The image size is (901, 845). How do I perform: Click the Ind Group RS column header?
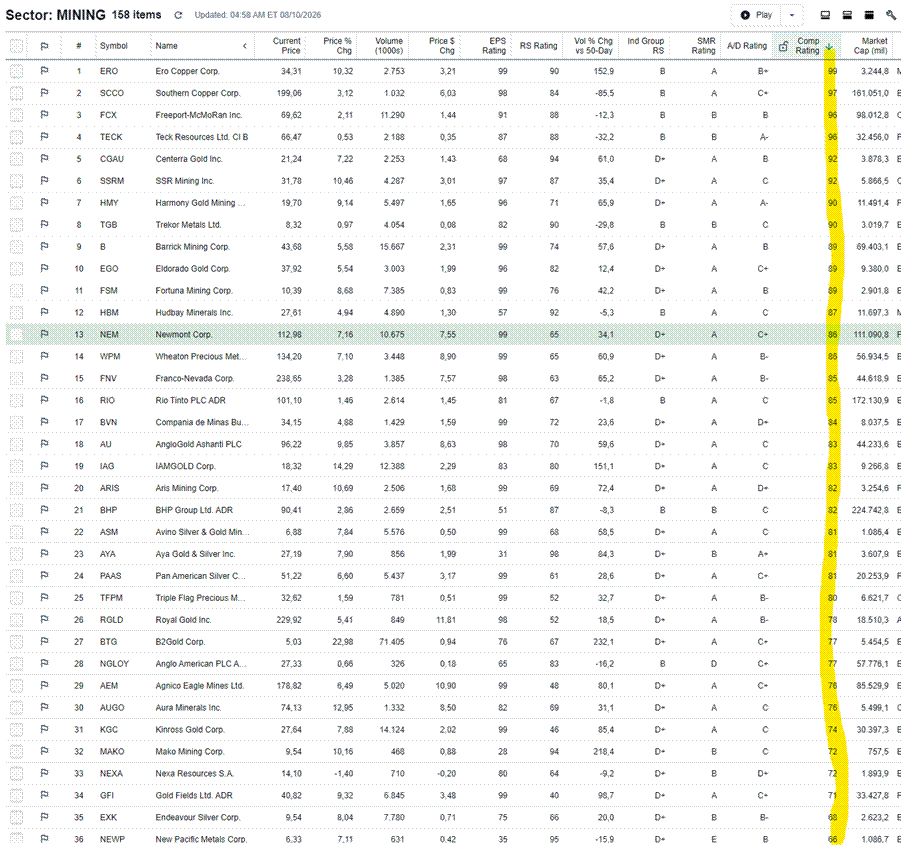coord(645,46)
